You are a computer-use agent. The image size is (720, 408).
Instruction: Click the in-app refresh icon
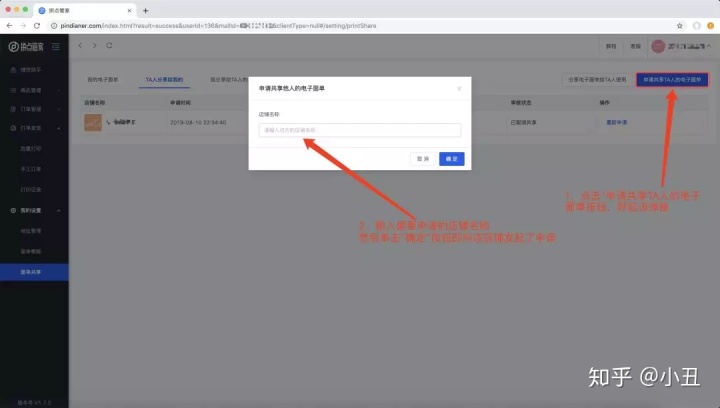tap(109, 45)
